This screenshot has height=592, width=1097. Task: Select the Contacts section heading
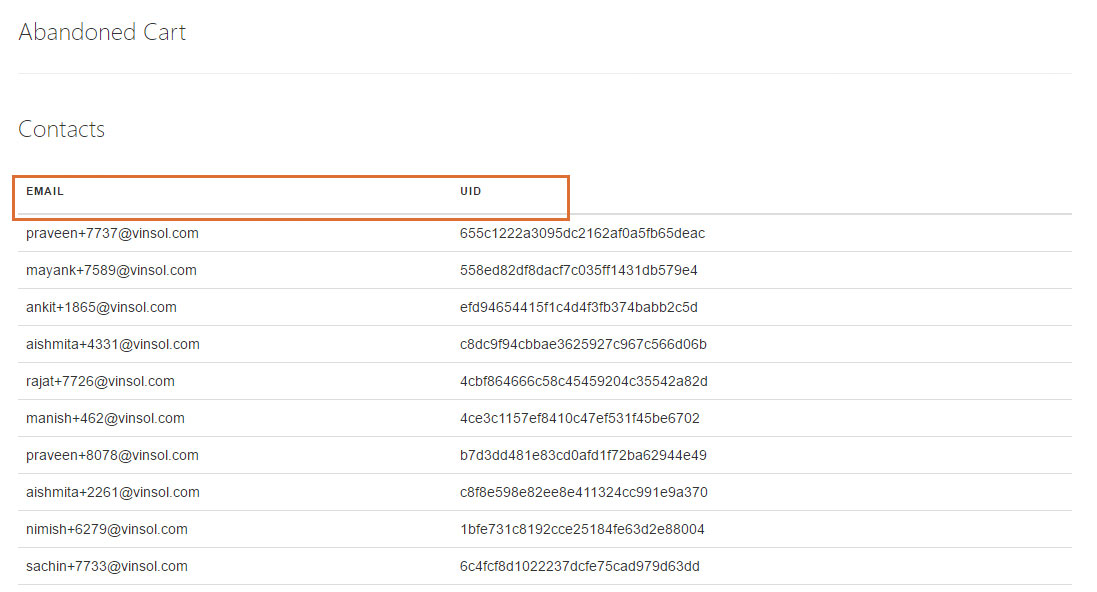(62, 129)
